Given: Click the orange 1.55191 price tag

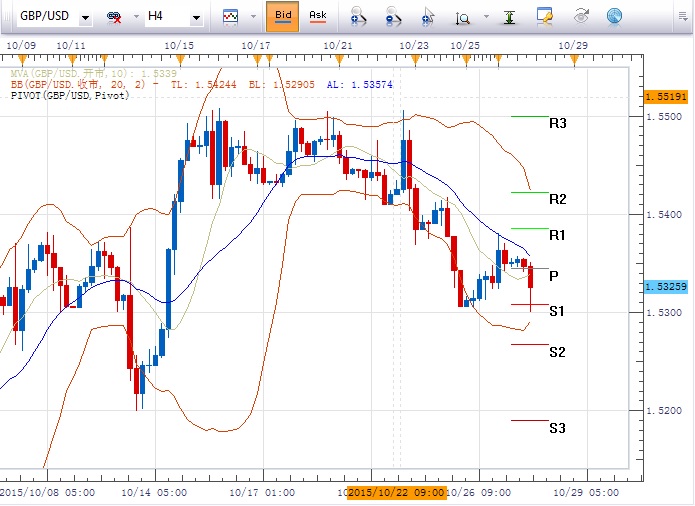Looking at the screenshot, I should (x=665, y=97).
